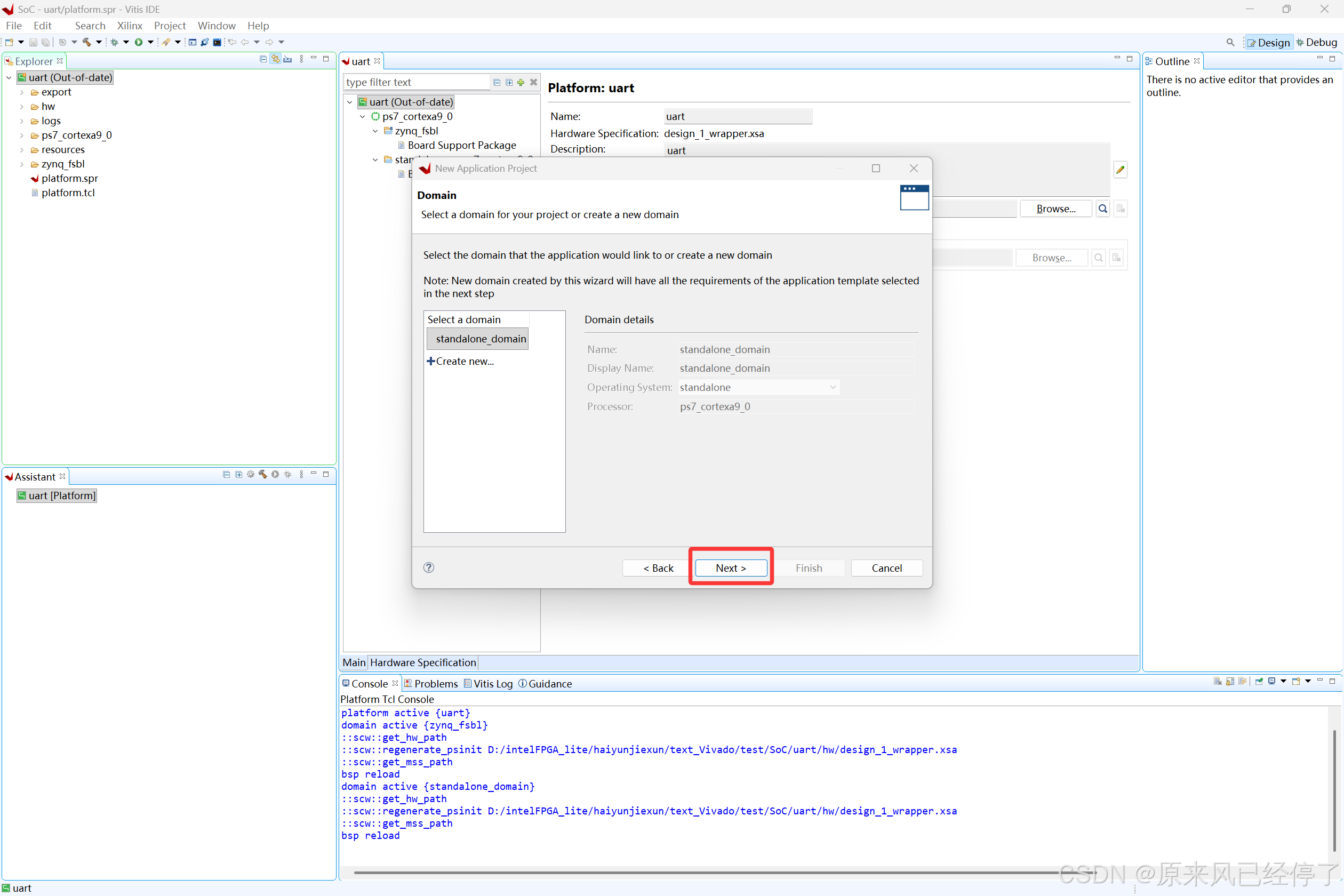Image resolution: width=1344 pixels, height=896 pixels.
Task: Switch to the Debug perspective
Action: click(x=1317, y=42)
